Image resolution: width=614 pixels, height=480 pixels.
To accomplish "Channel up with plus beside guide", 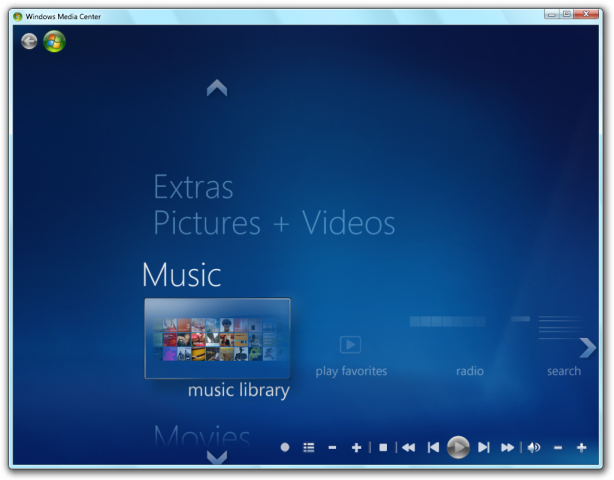I will pos(356,447).
